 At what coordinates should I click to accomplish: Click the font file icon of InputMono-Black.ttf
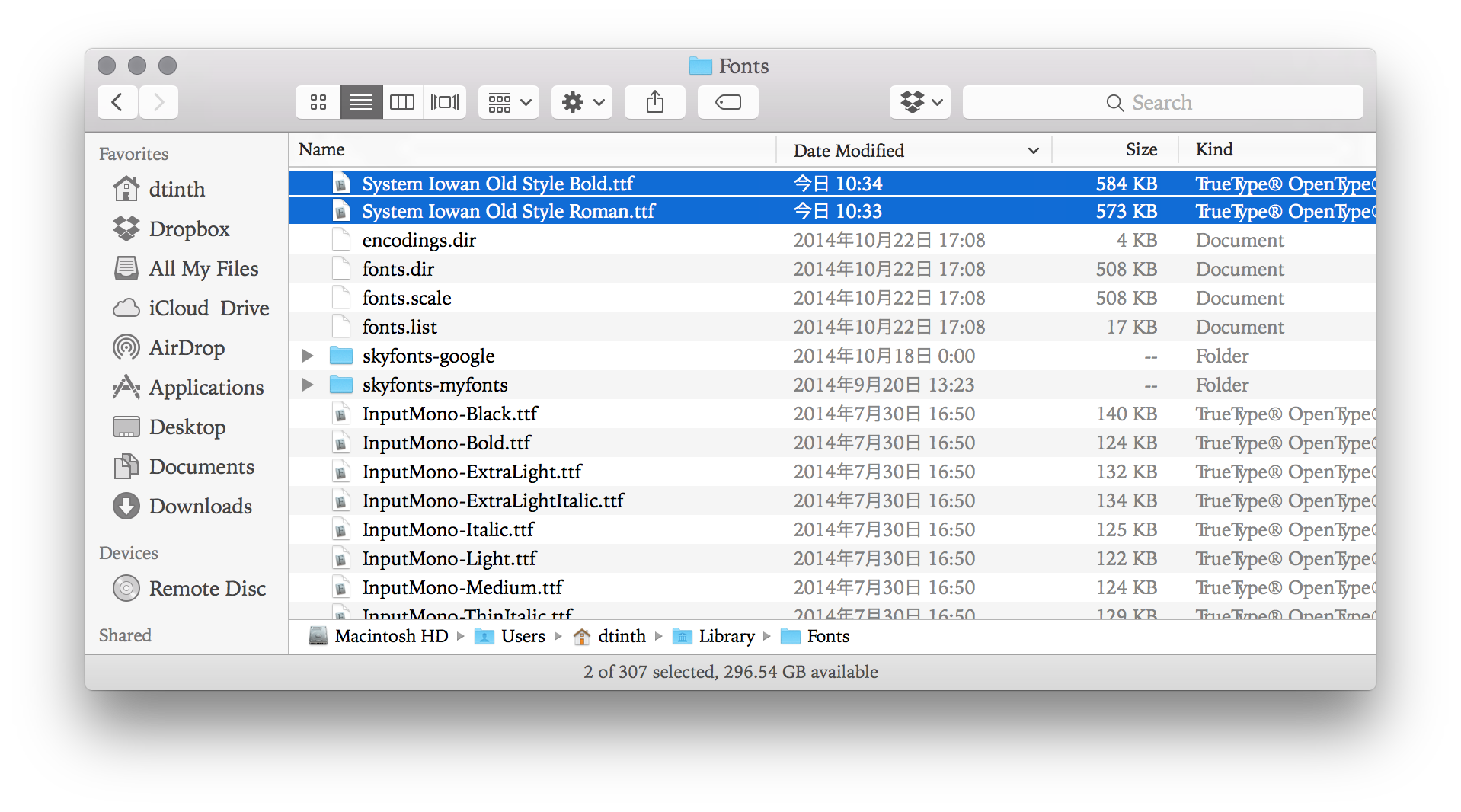341,414
